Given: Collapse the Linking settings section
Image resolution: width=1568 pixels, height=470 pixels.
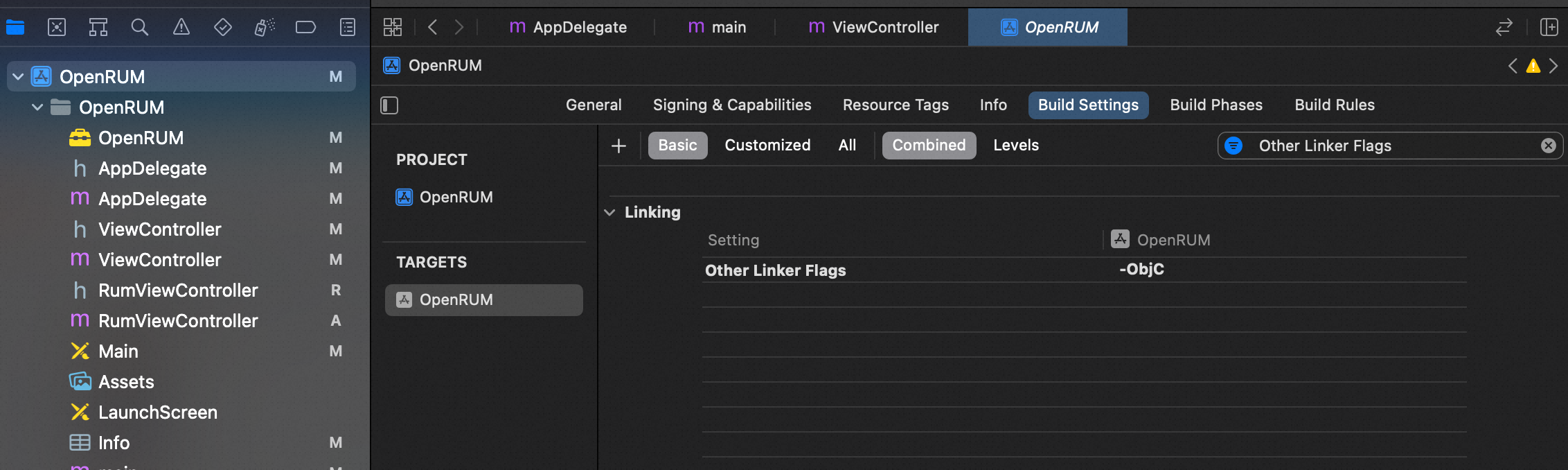Looking at the screenshot, I should point(609,213).
